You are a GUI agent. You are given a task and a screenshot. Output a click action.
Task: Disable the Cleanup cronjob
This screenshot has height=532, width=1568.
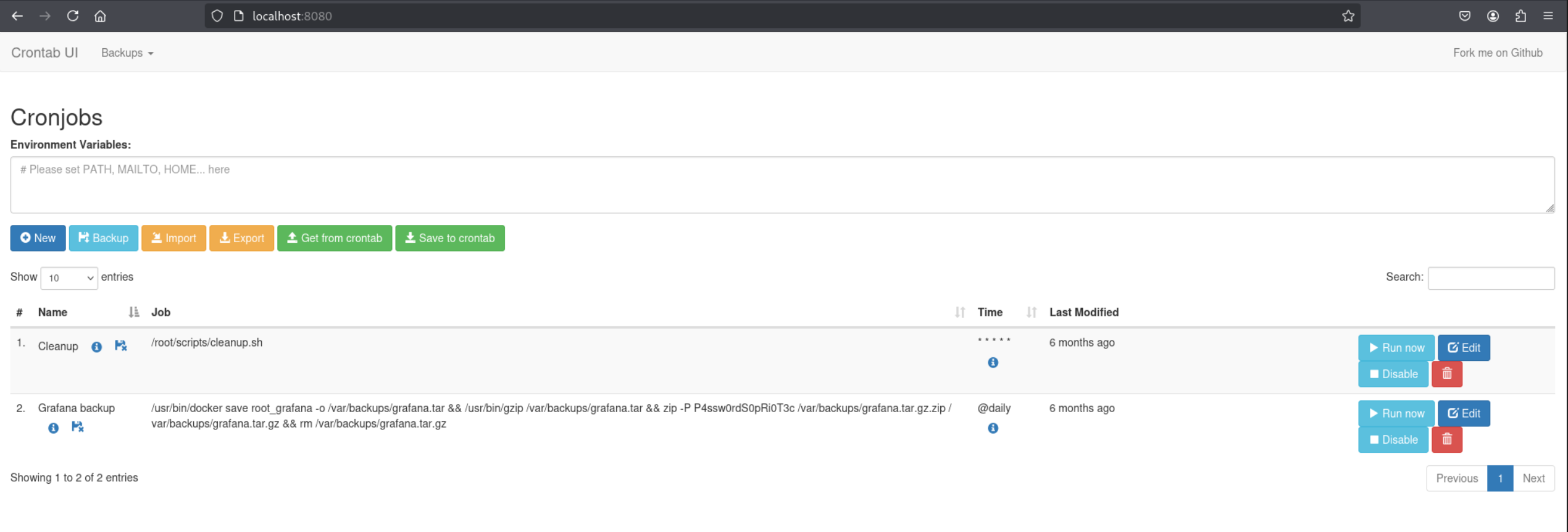click(1393, 374)
